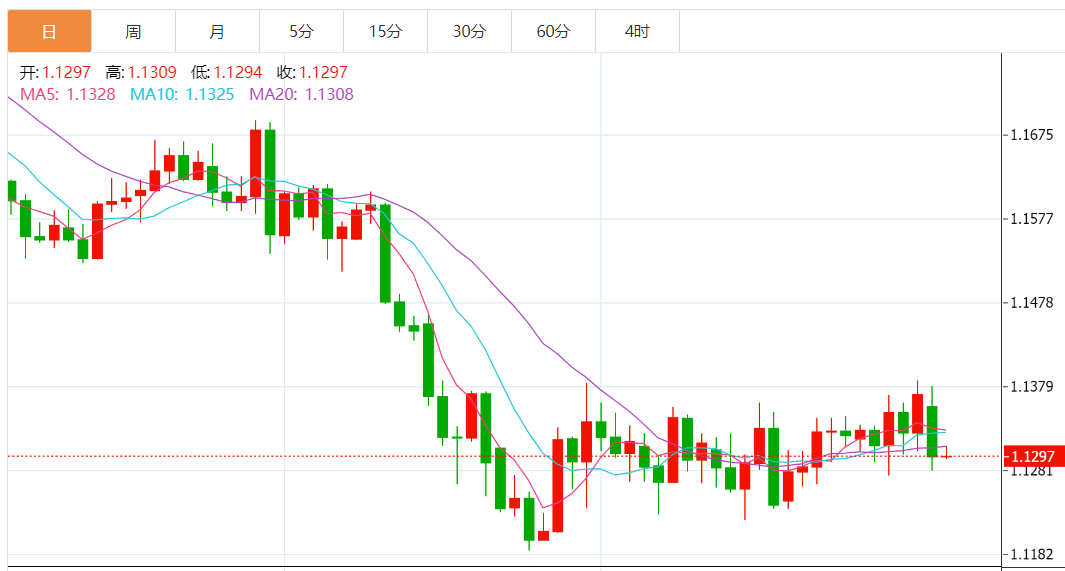This screenshot has width=1065, height=571.
Task: Click the 开 opening price value
Action: point(66,73)
